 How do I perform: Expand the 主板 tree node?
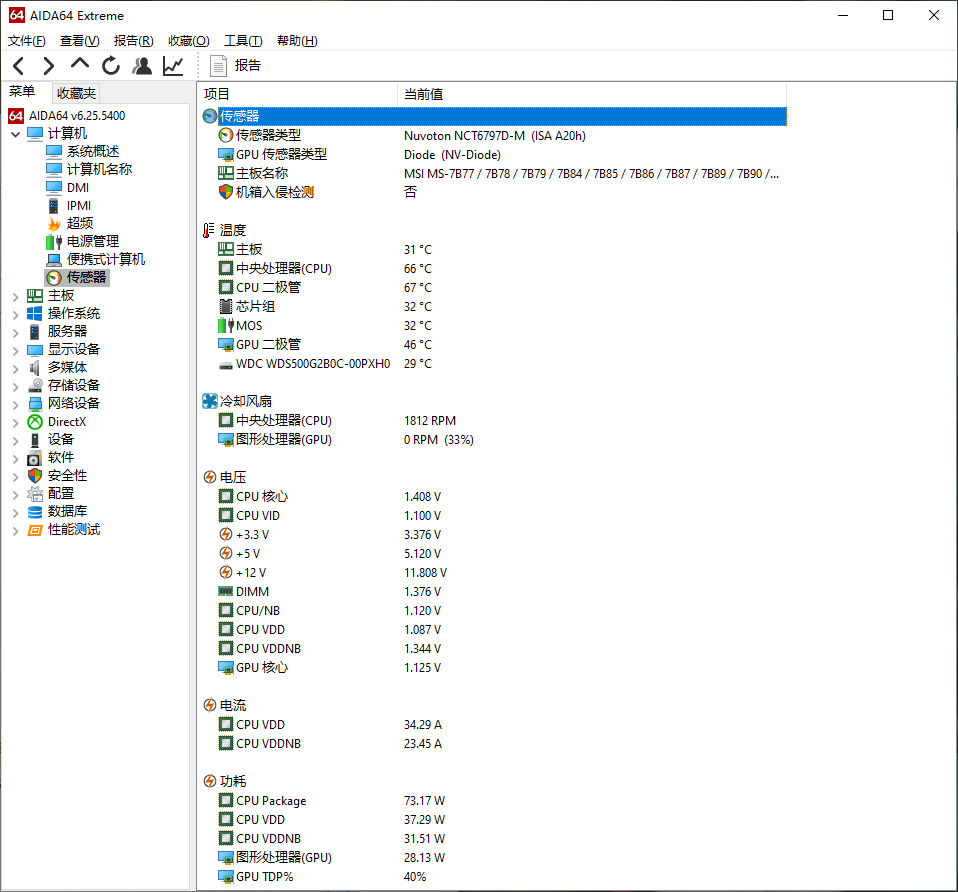[x=15, y=296]
